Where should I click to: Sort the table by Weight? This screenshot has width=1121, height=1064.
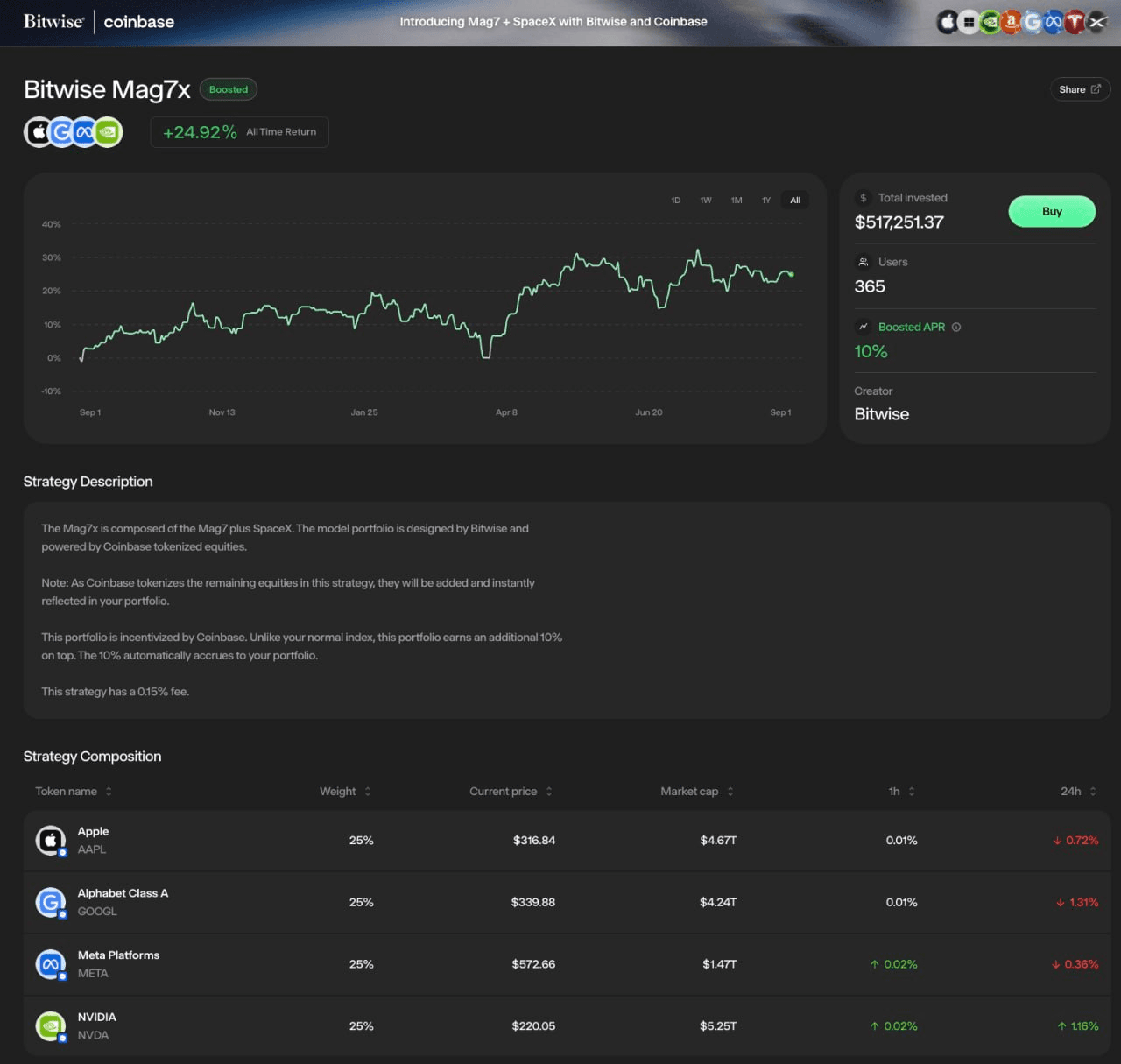[346, 792]
